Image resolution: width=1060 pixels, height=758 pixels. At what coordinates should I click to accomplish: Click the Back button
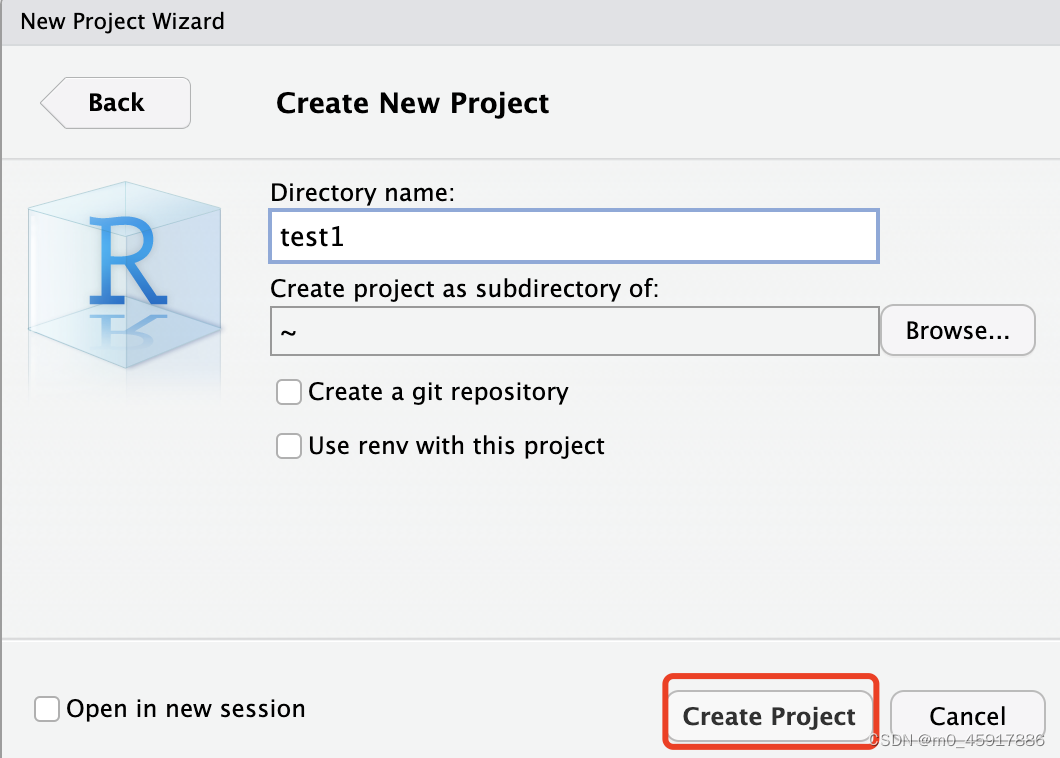click(115, 103)
